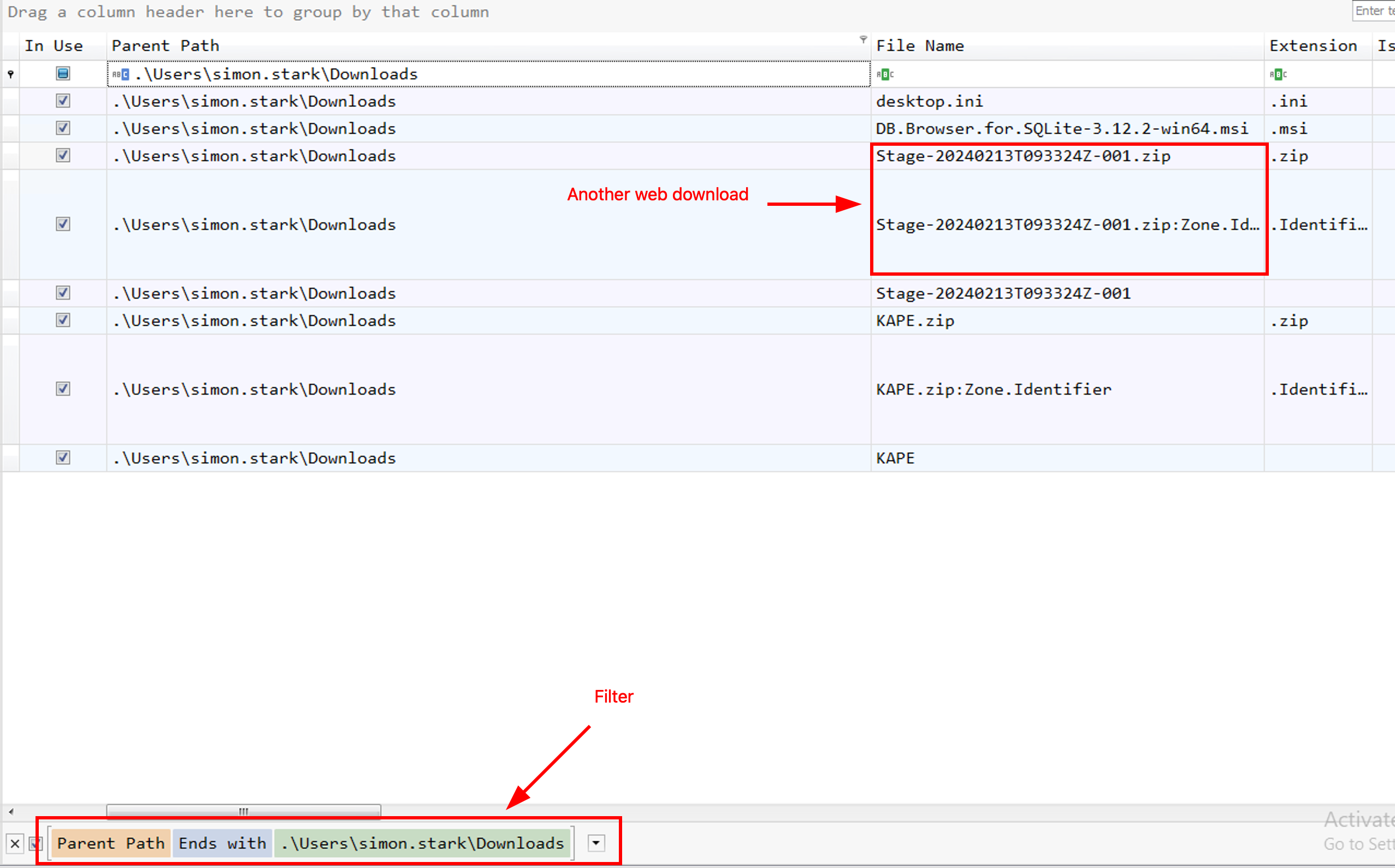Click the filter value .\Users\simon.stark\Downloads token
The image size is (1395, 868).
[423, 843]
